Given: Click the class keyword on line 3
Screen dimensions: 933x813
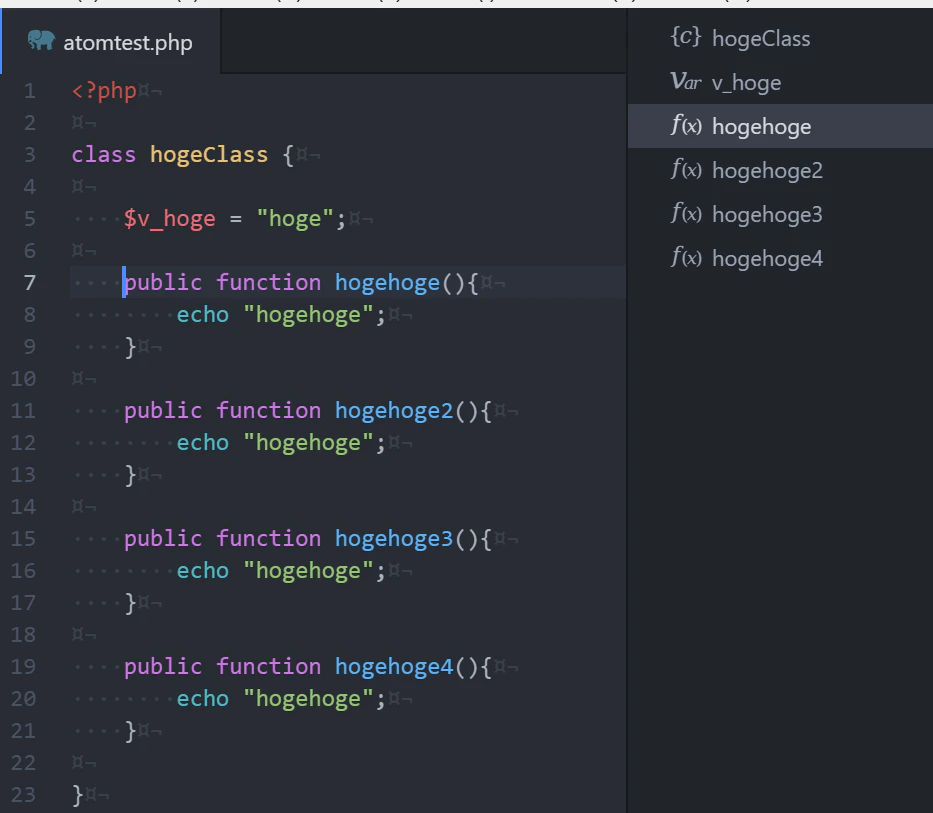Looking at the screenshot, I should [104, 155].
